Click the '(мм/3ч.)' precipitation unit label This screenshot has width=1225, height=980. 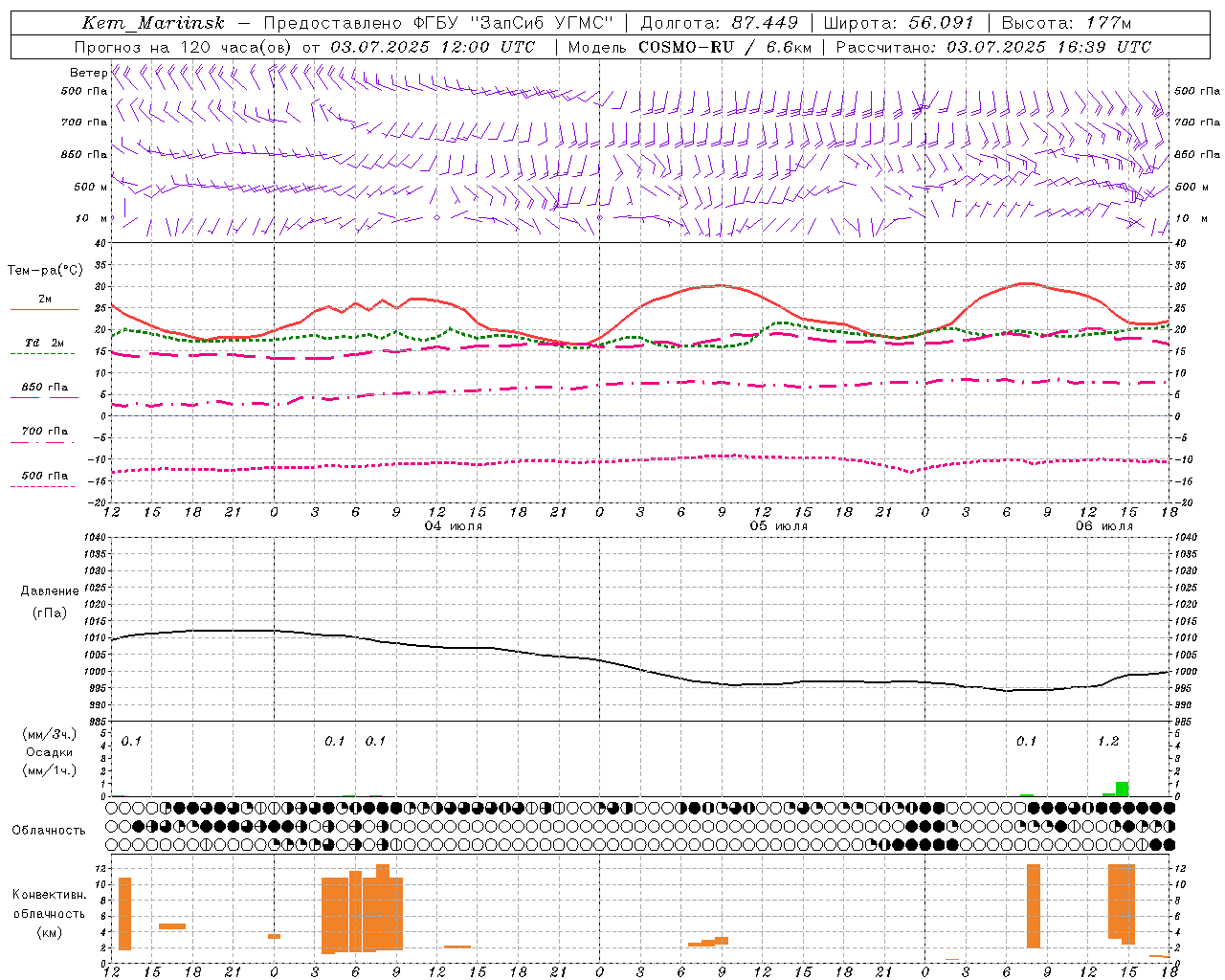pyautogui.click(x=50, y=734)
